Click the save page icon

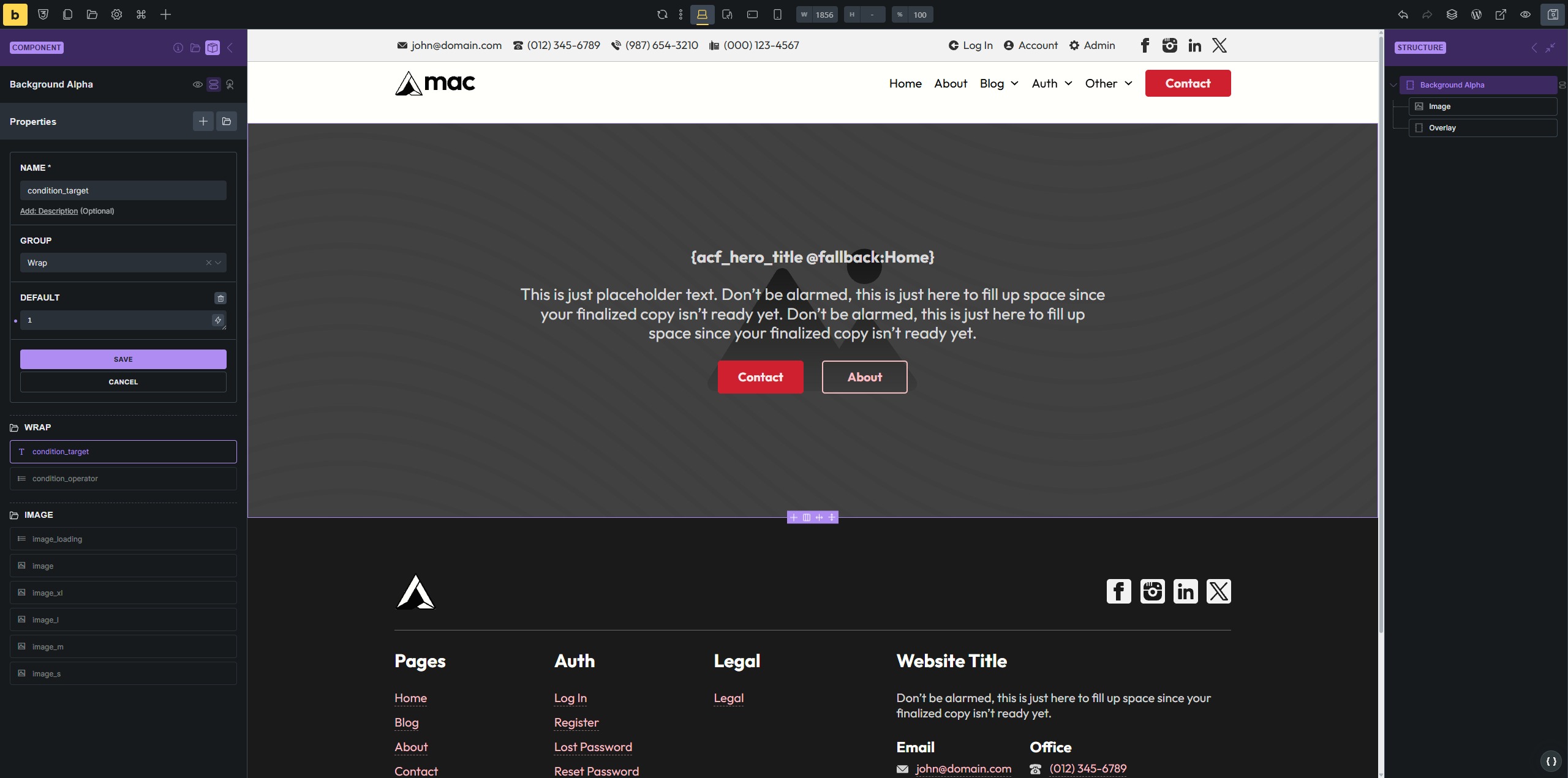pos(1553,15)
